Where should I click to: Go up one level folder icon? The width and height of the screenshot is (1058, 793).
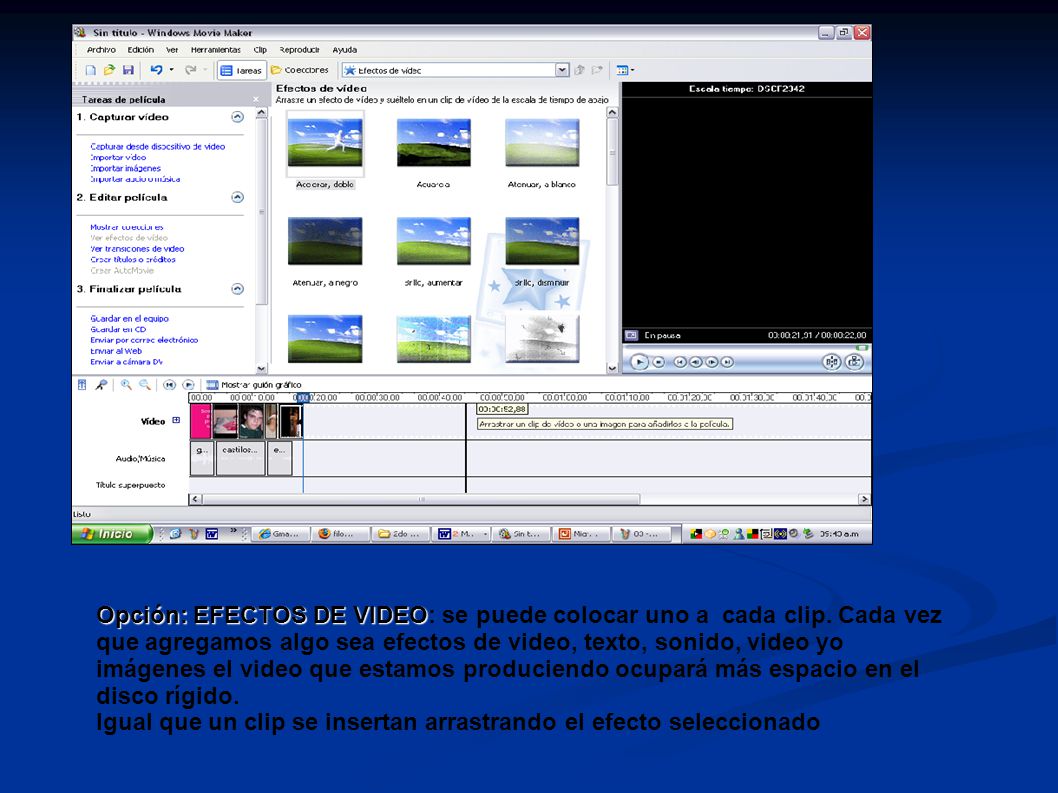pos(579,70)
